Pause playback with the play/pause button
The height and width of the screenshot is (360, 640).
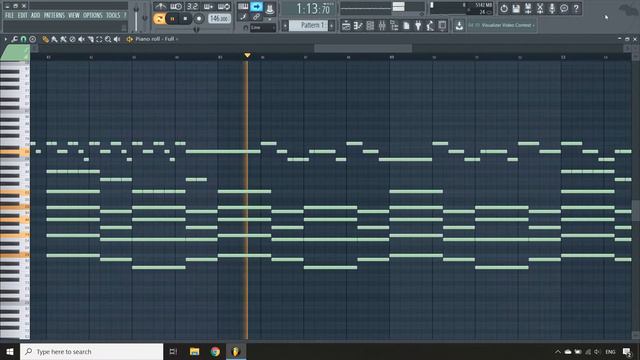(x=172, y=19)
